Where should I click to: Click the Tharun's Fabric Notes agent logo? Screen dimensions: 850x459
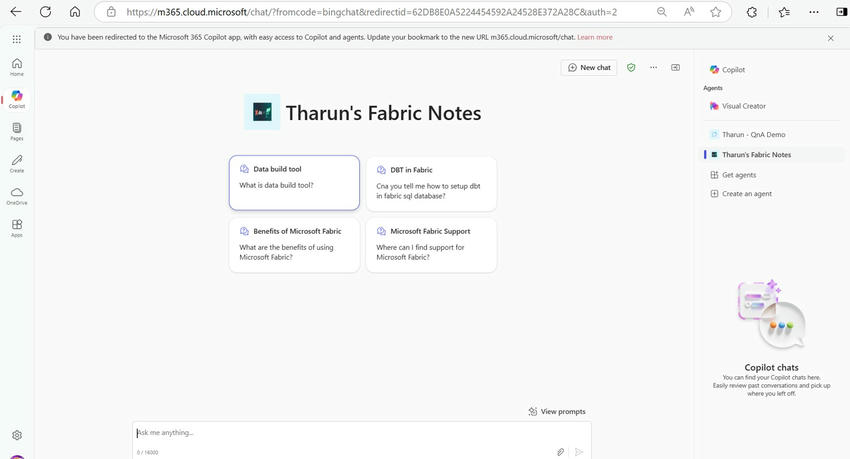tap(262, 112)
